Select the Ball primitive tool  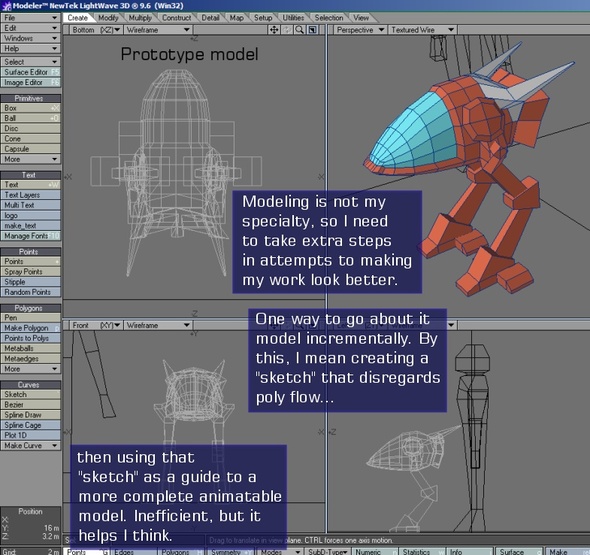tap(30, 118)
